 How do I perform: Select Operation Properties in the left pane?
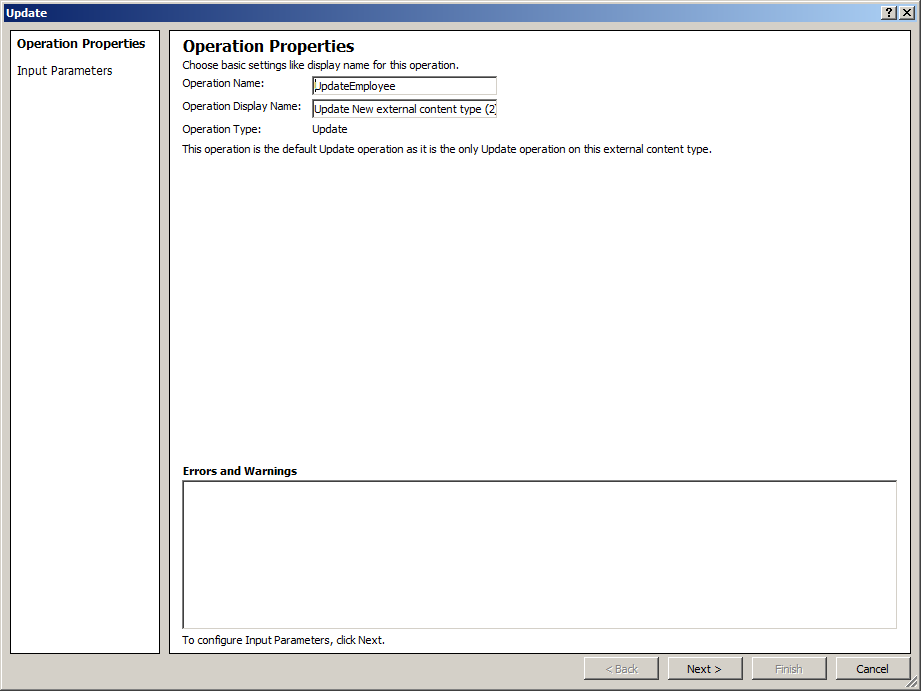click(81, 44)
